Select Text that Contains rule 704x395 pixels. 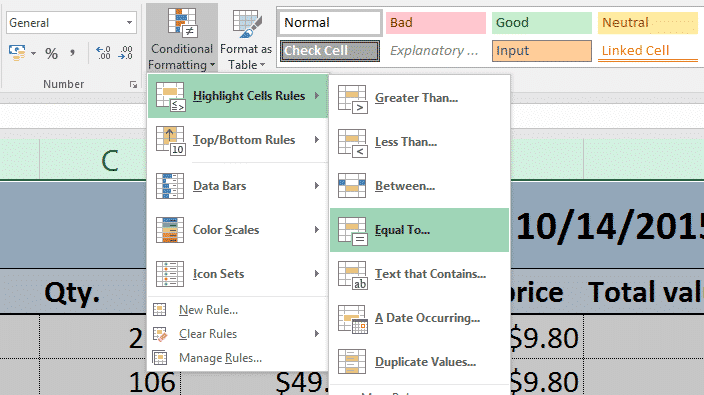(x=419, y=274)
